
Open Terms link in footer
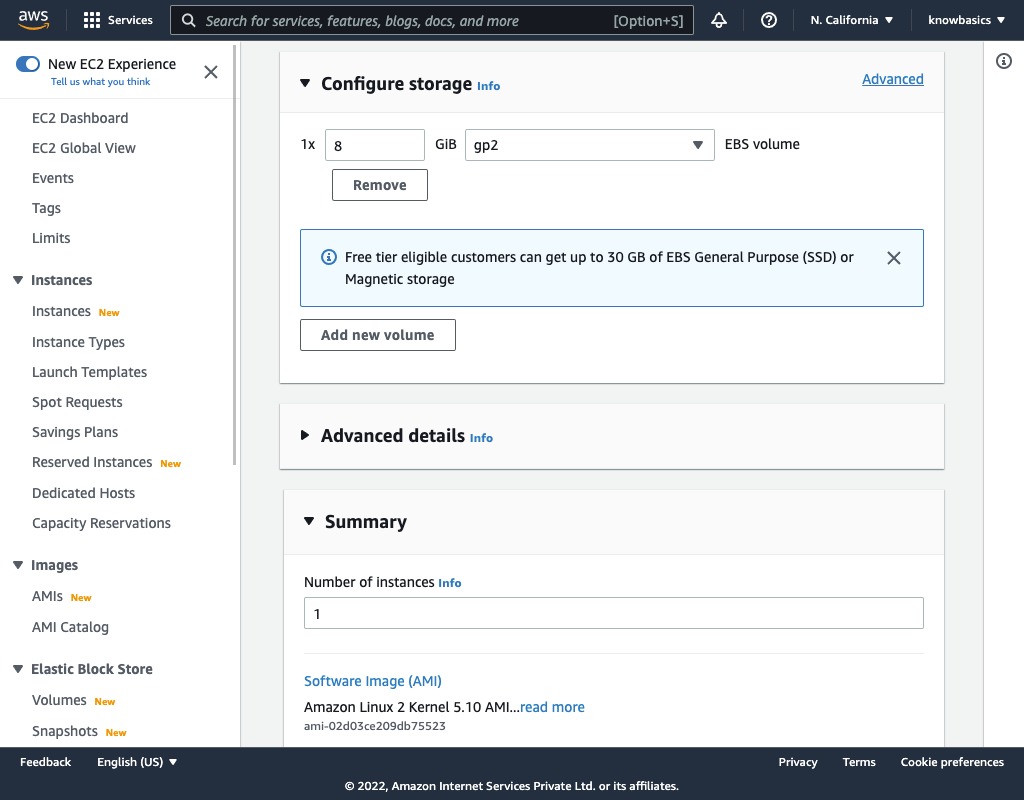coord(859,762)
